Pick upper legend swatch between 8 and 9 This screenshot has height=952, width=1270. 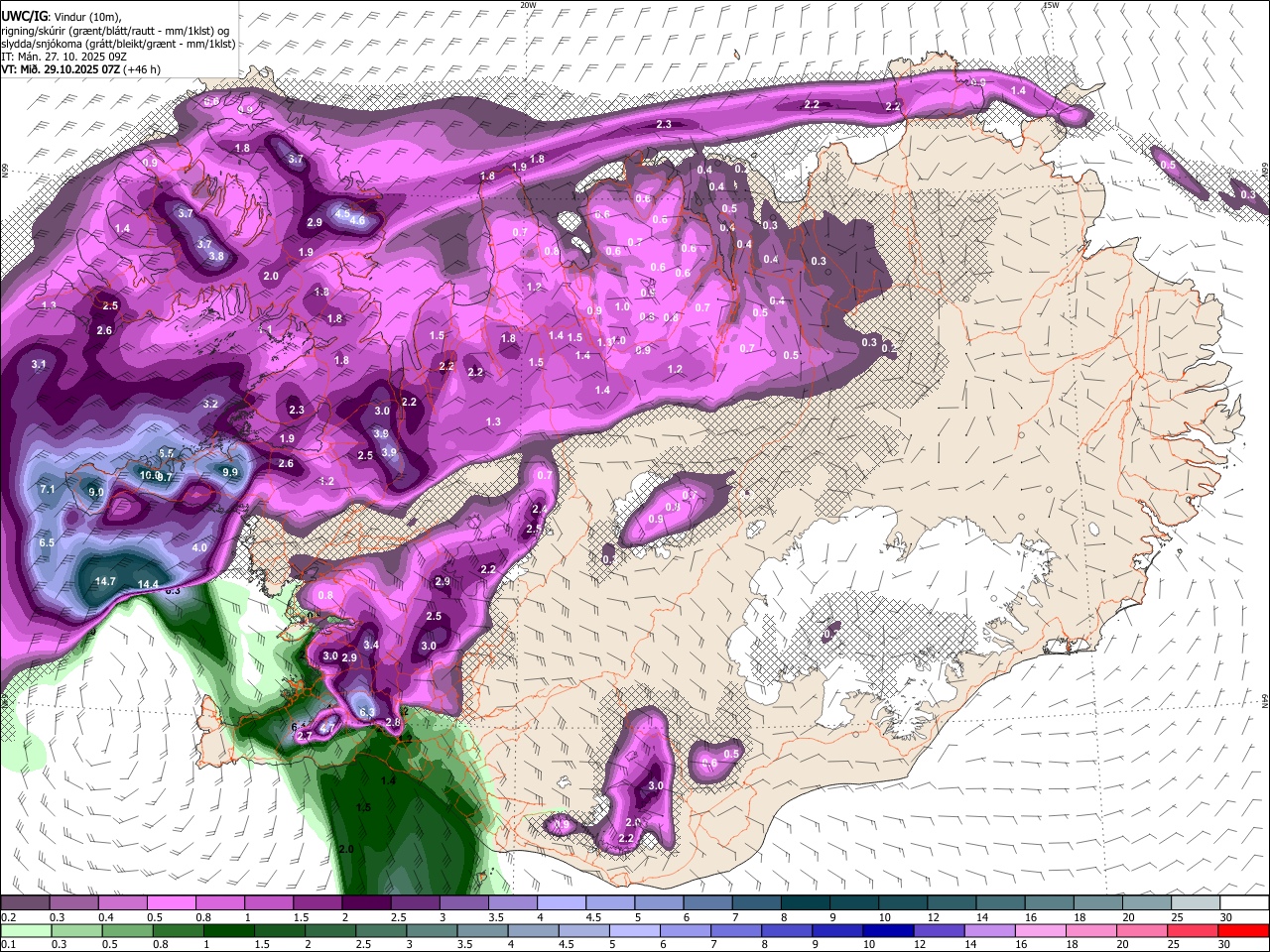click(806, 903)
